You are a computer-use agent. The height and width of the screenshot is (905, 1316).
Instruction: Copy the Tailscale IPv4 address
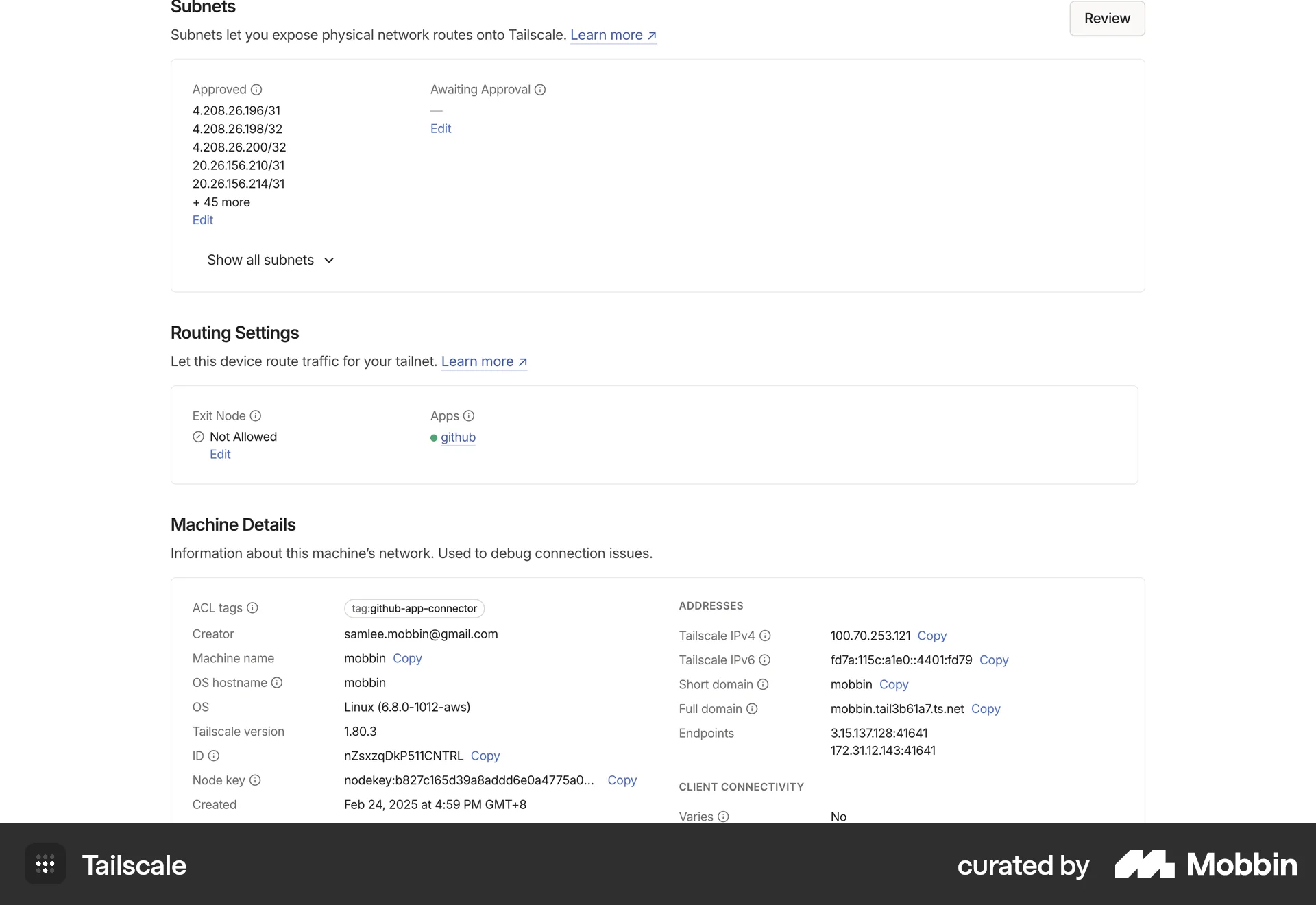click(x=933, y=636)
